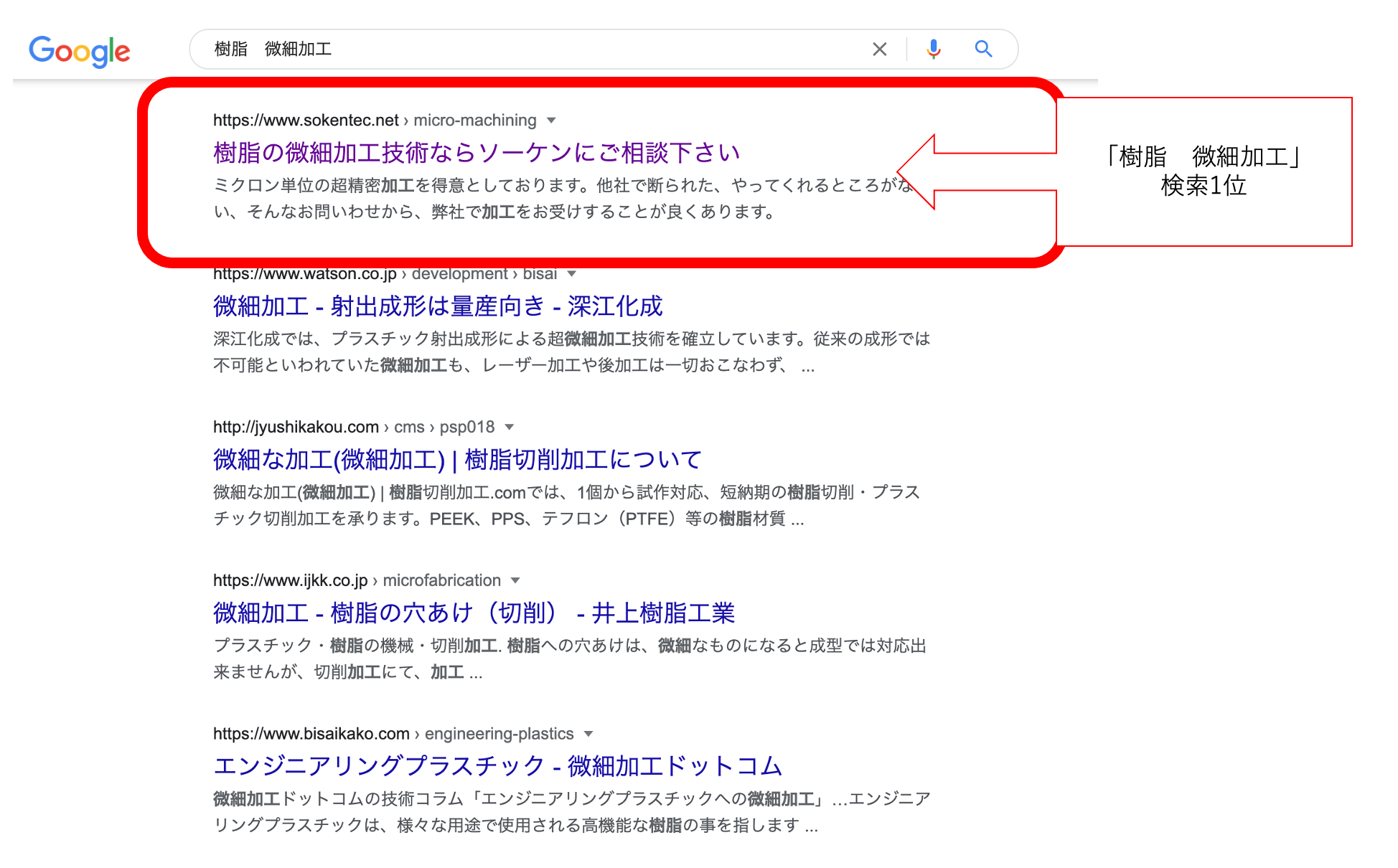Start voice search with microphone icon
This screenshot has width=1398, height=868.
[x=933, y=49]
